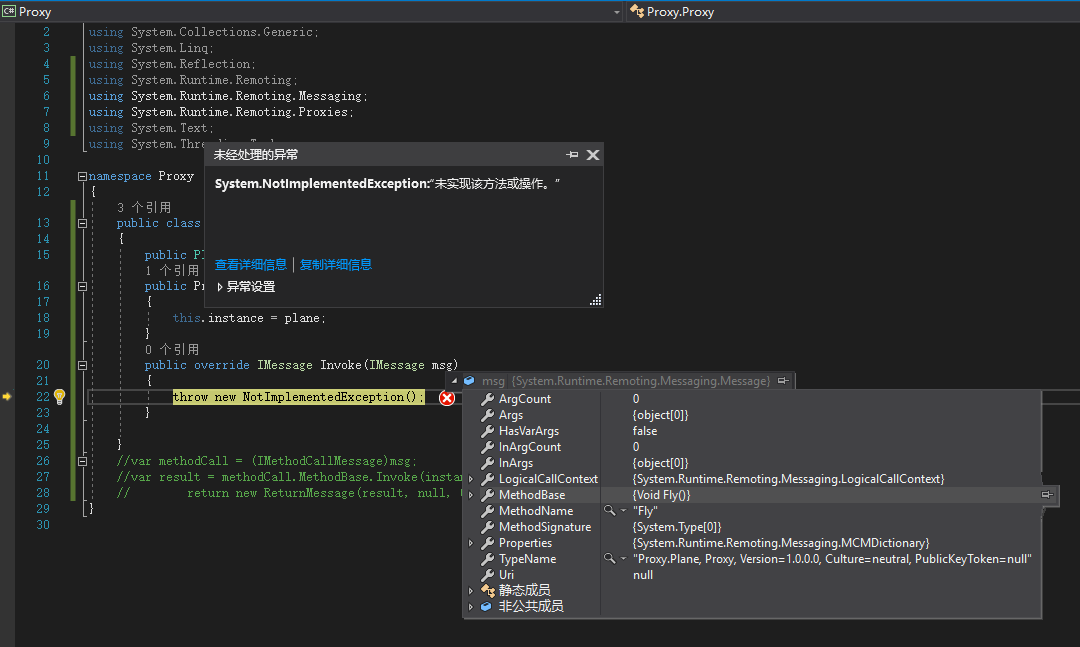Pin the unhandled exception popup window
Image resolution: width=1080 pixels, height=647 pixels.
(x=571, y=154)
